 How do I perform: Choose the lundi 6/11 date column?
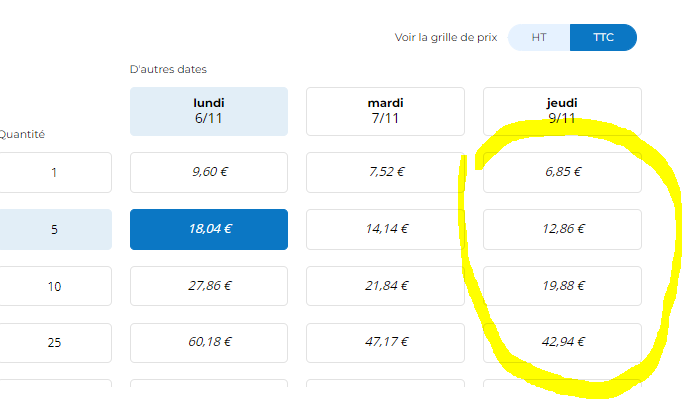click(x=209, y=111)
